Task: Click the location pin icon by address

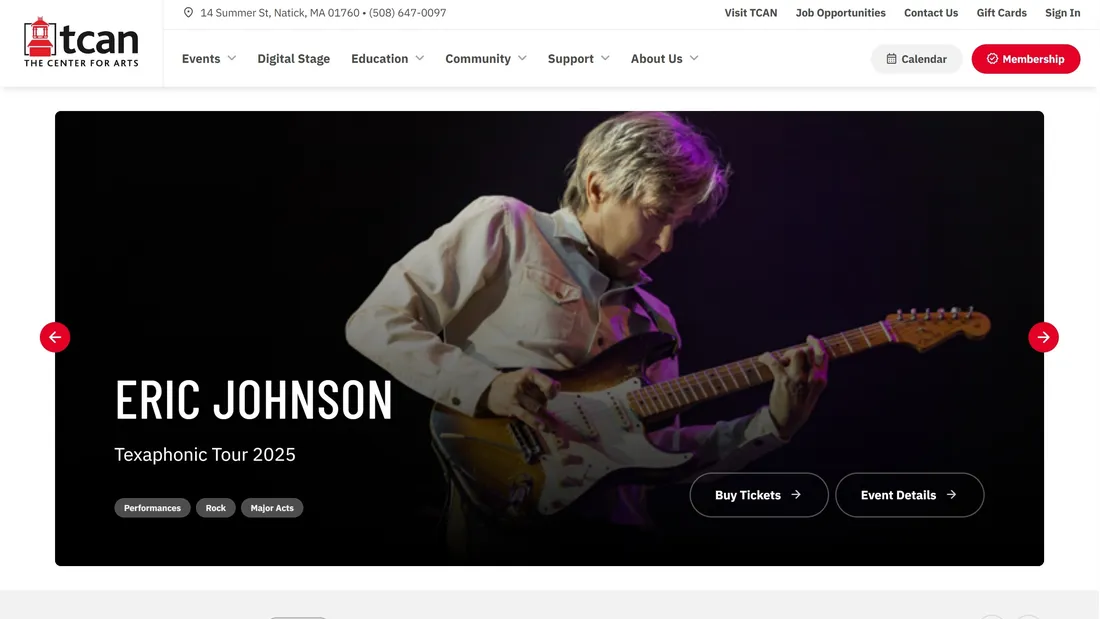Action: tap(188, 13)
